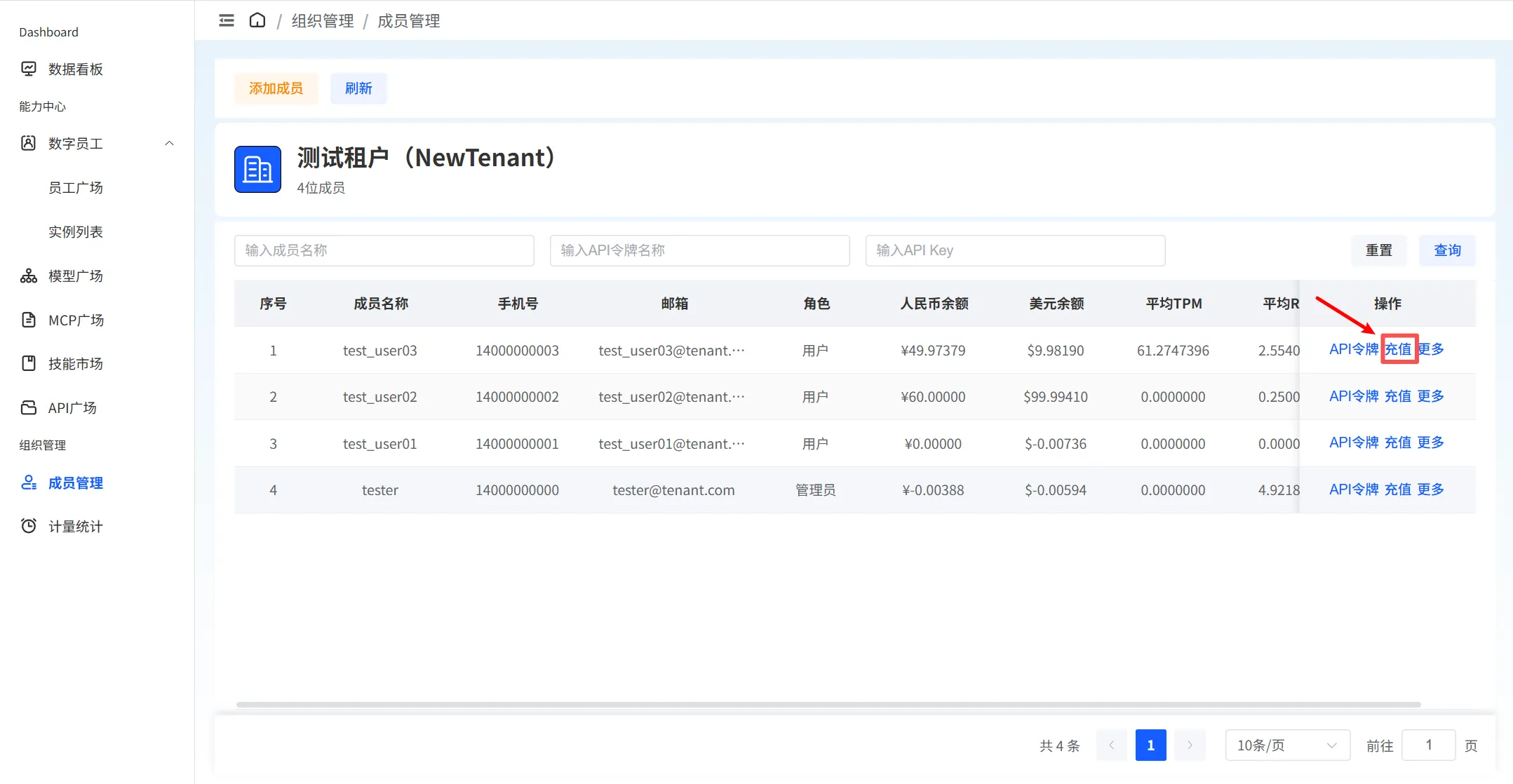Click the horizontal table scrollbar
Screen dimensions: 1513x784
828,704
